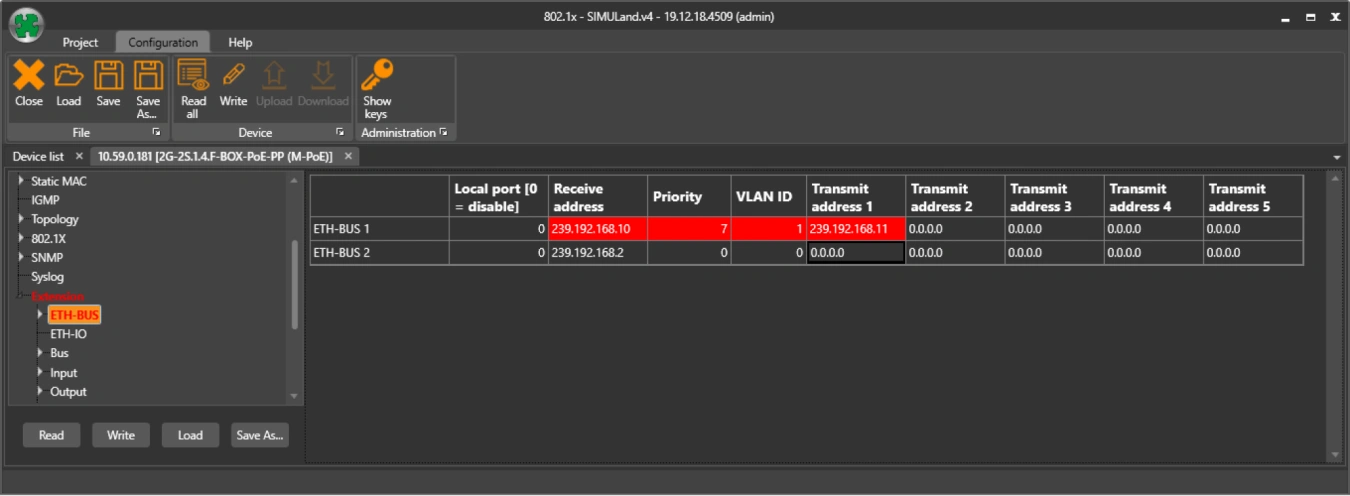Viewport: 1350px width, 496px height.
Task: Open Show keys administration icon
Action: tap(377, 76)
